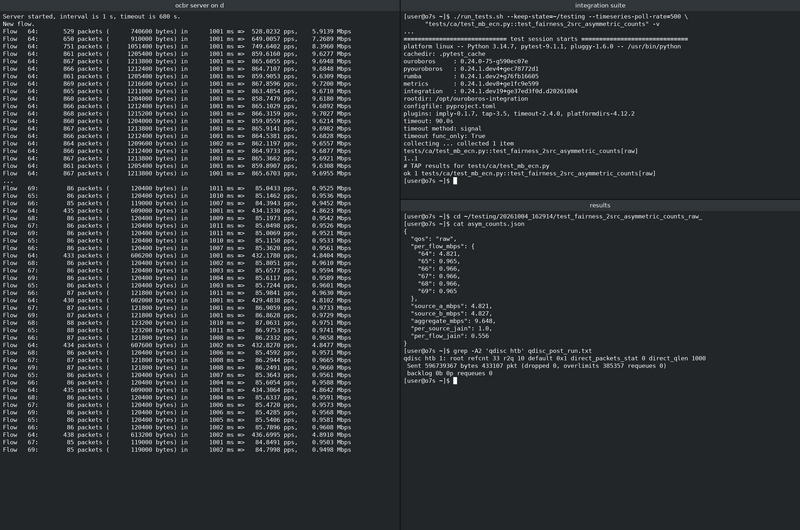Click the row with 9.7027 Mbps

click(177, 114)
